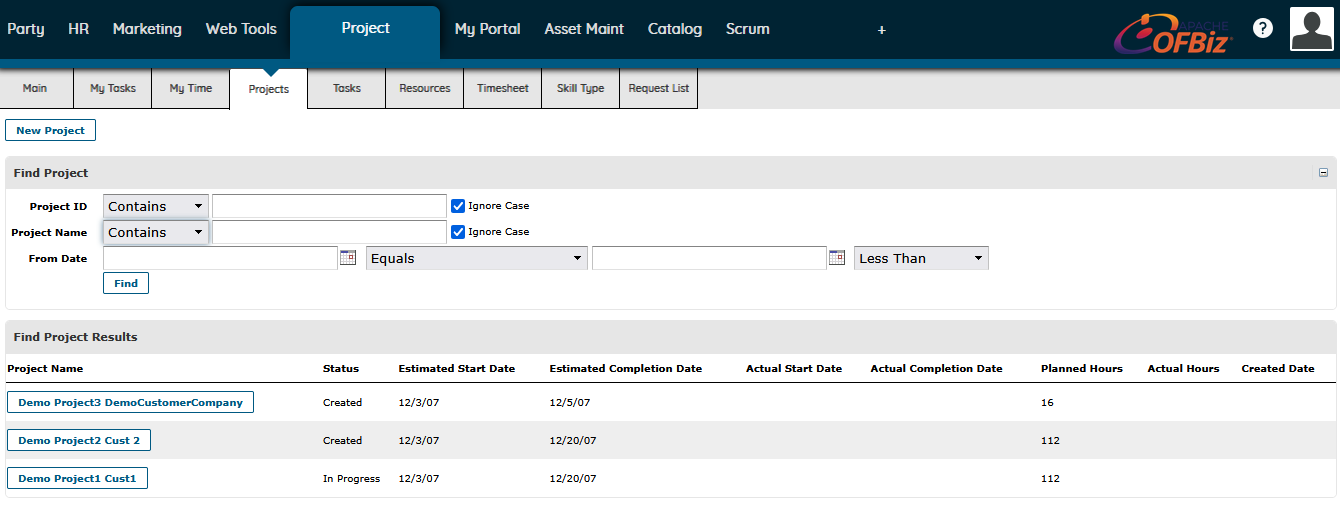The width and height of the screenshot is (1340, 521).
Task: Click the Project Name column header
Action: pyautogui.click(x=45, y=369)
